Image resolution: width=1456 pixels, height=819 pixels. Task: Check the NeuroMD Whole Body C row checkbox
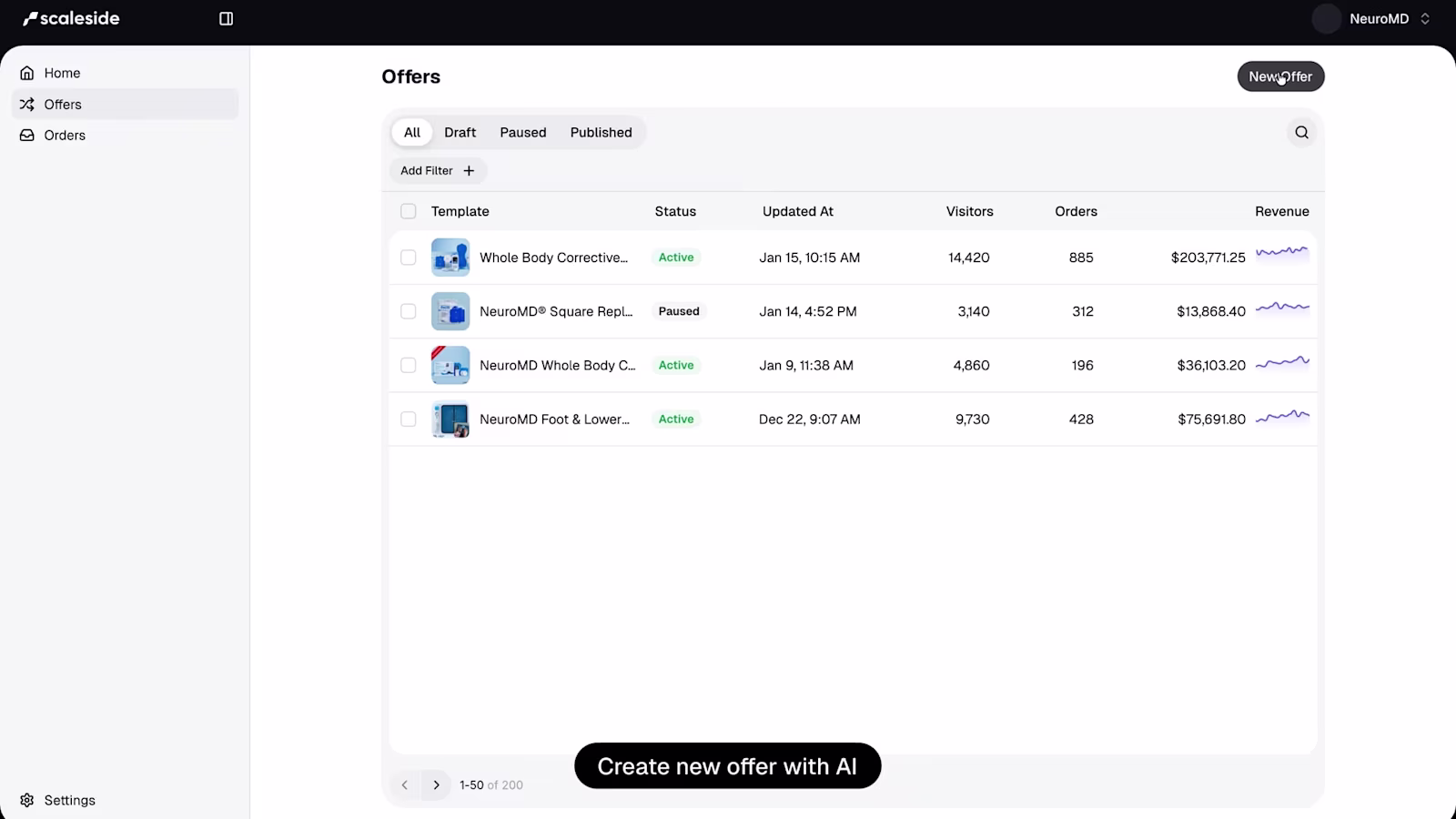[x=409, y=365]
